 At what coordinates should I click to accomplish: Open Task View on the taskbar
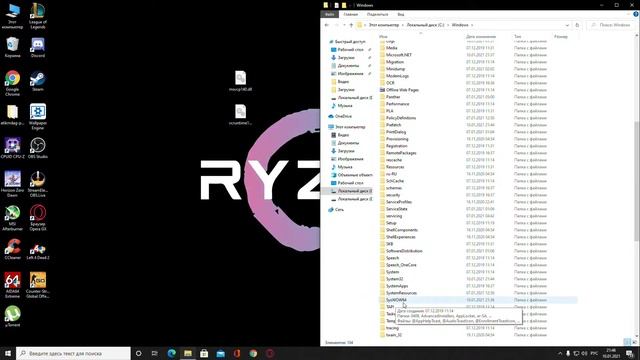155,353
